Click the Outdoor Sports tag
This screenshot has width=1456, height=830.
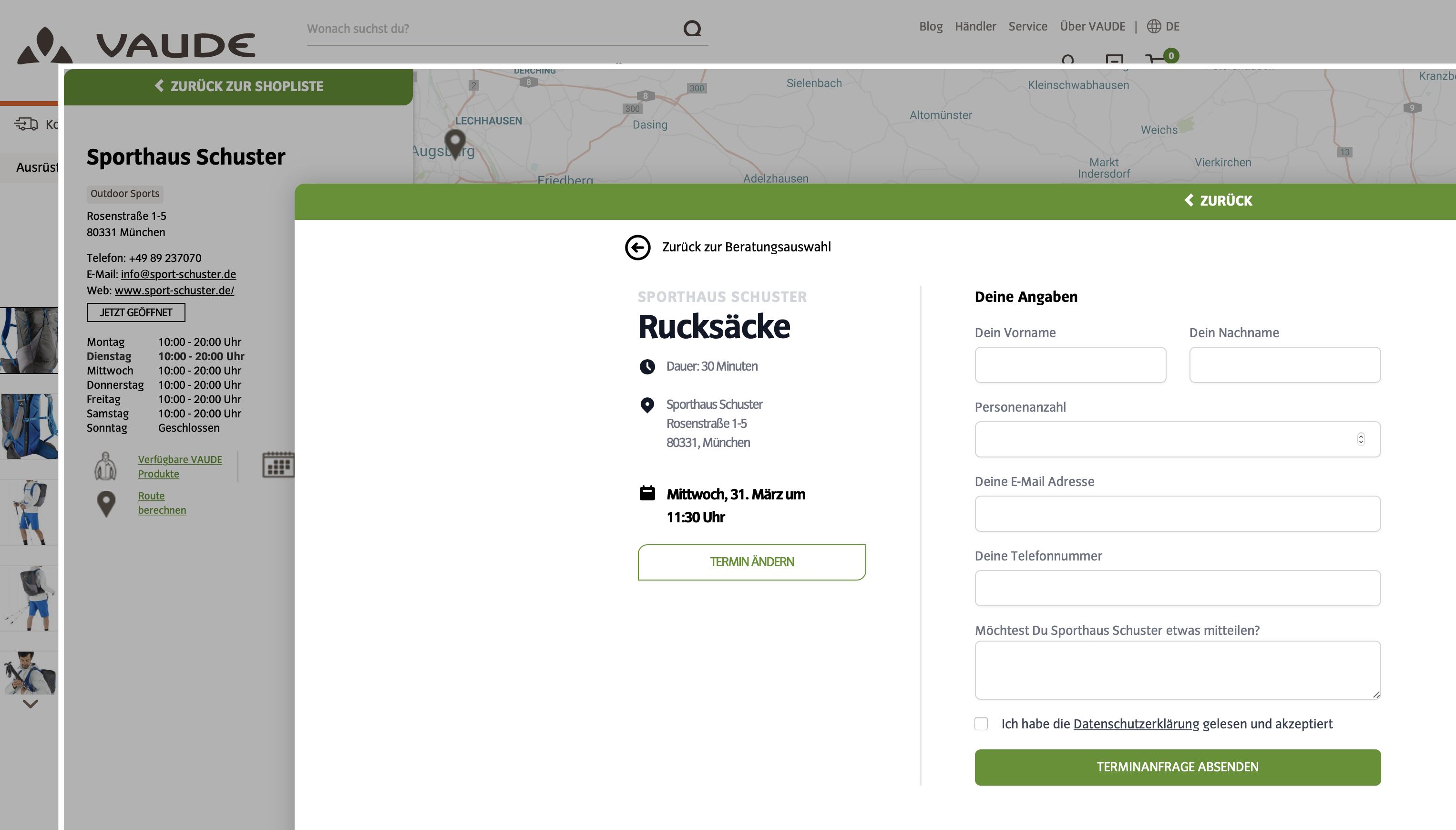125,194
